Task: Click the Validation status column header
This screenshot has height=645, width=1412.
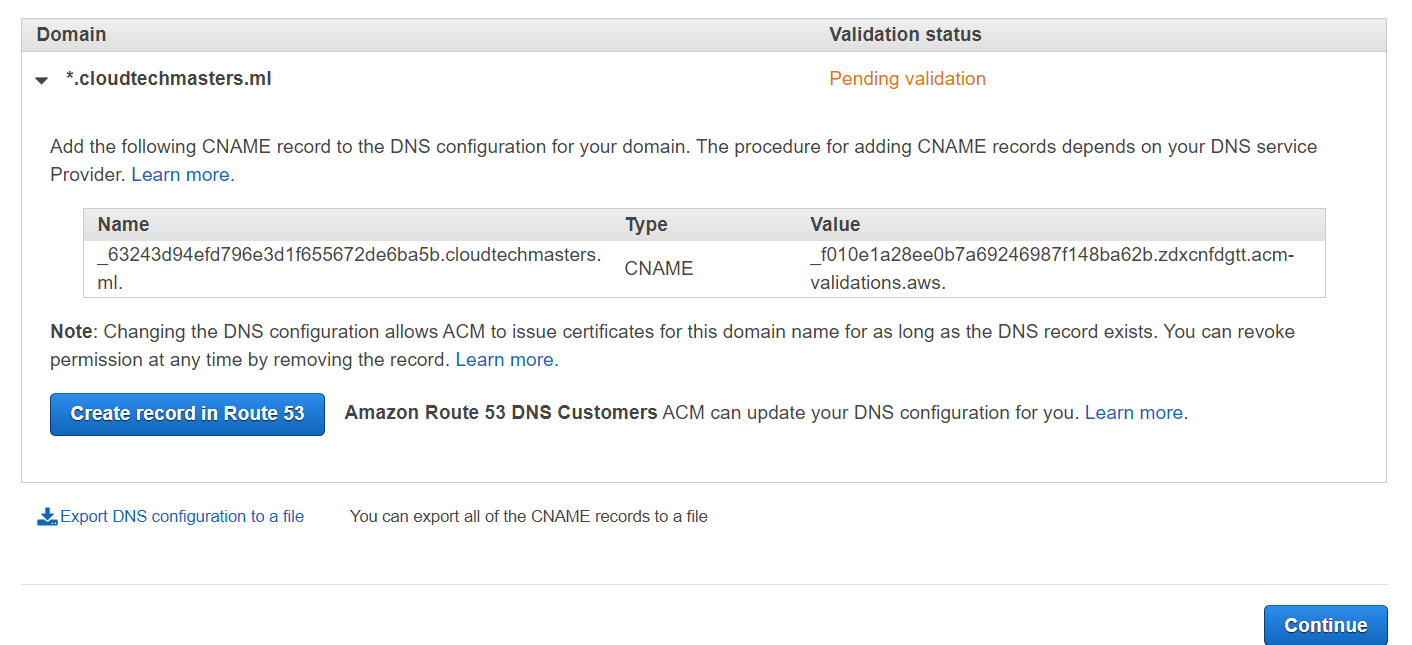Action: [905, 34]
